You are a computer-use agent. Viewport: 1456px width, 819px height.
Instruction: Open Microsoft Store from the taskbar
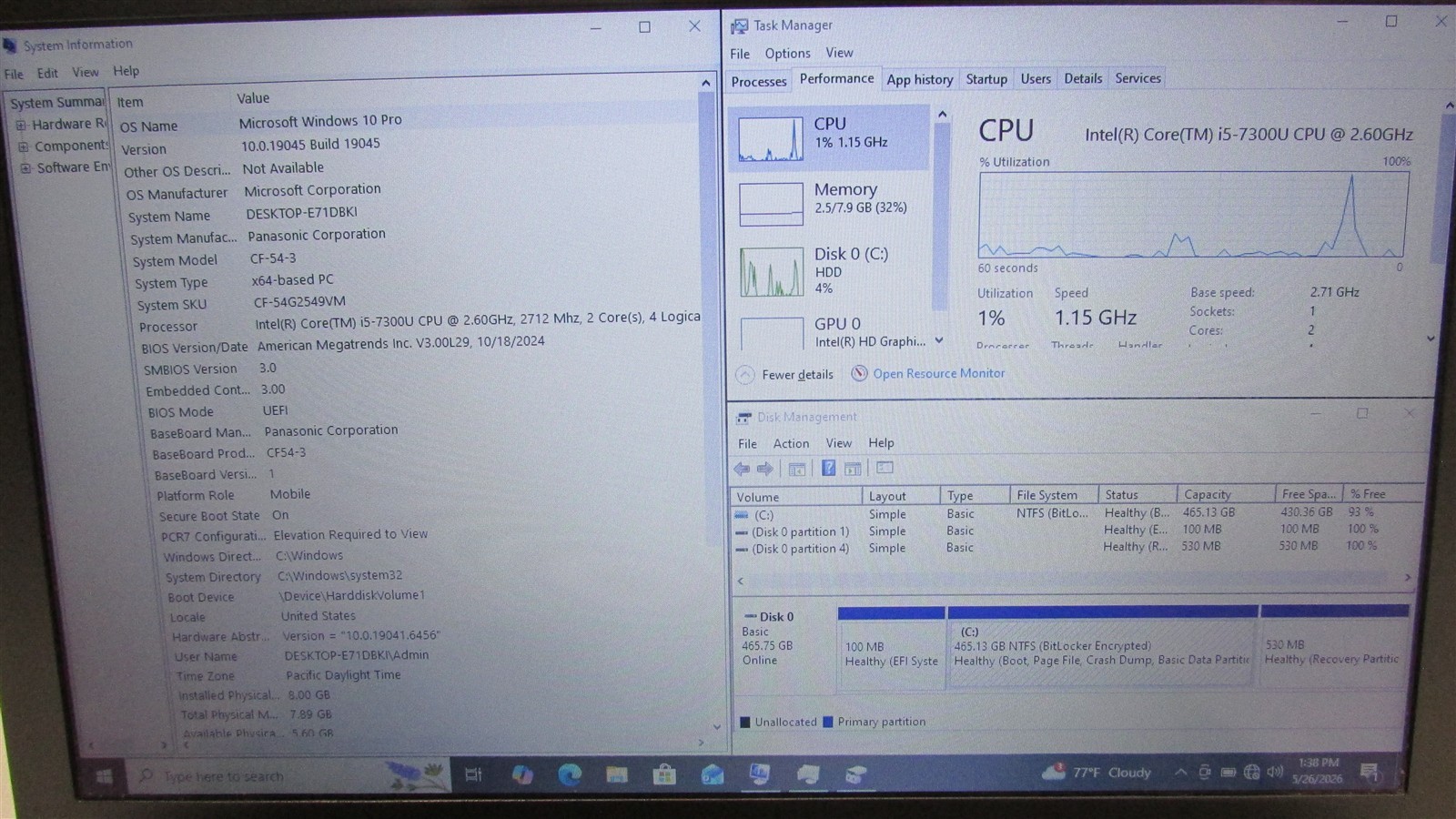coord(664,774)
